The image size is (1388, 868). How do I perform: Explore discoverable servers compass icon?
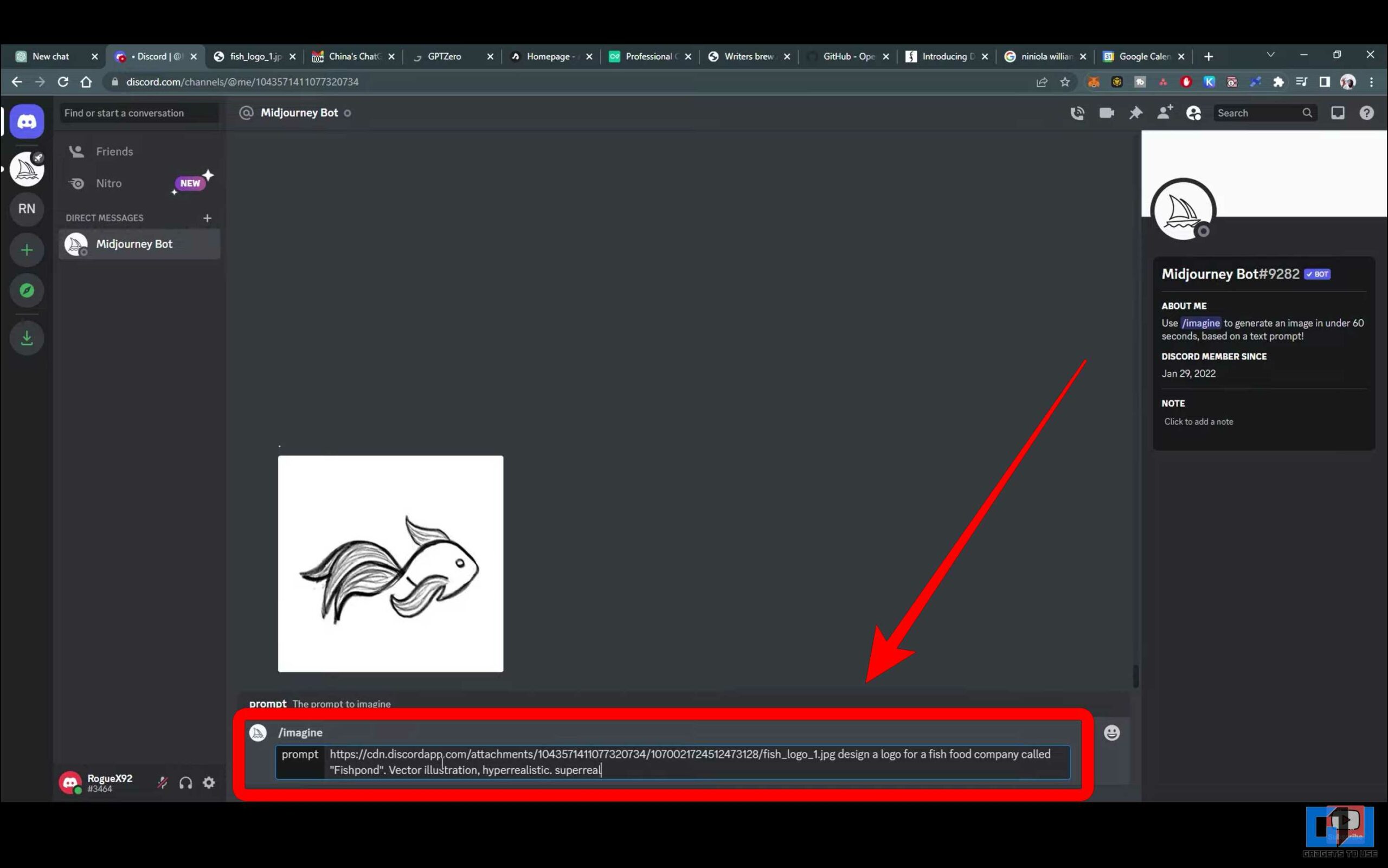[27, 291]
